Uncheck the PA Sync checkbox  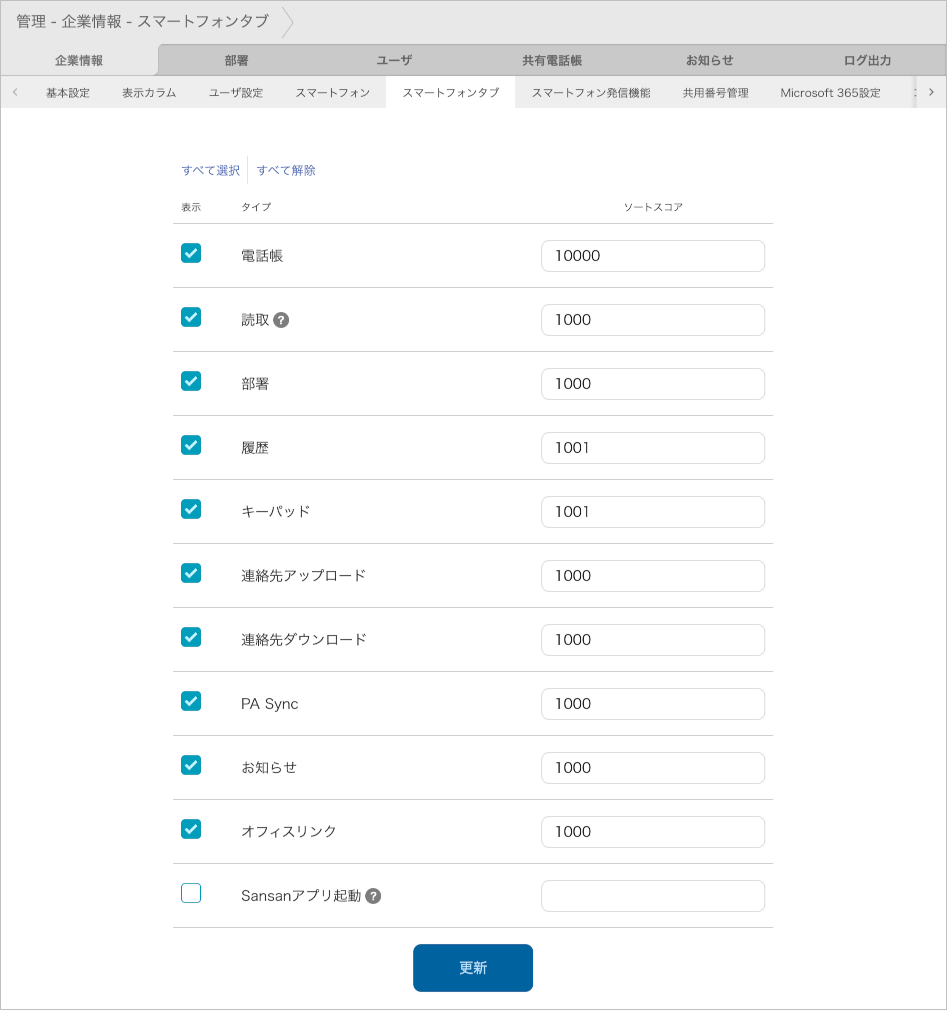[191, 701]
